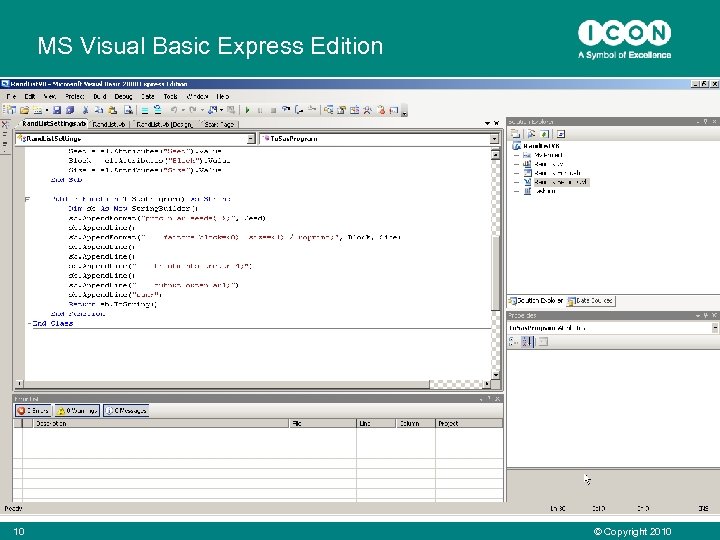This screenshot has width=720, height=540.
Task: Toggle the Warnings filter in Error List
Action: coord(77,411)
